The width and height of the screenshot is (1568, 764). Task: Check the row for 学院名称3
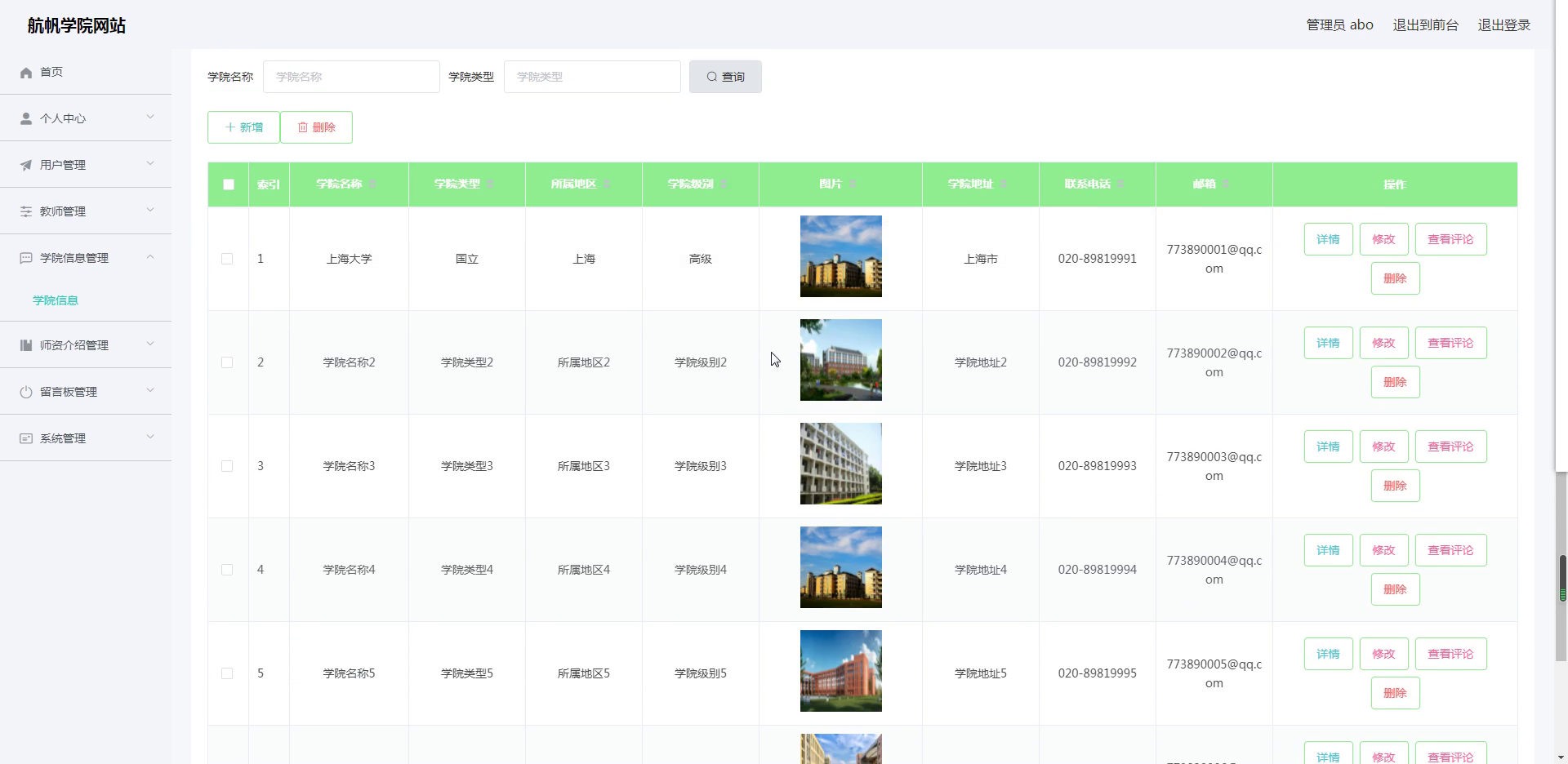pos(227,466)
